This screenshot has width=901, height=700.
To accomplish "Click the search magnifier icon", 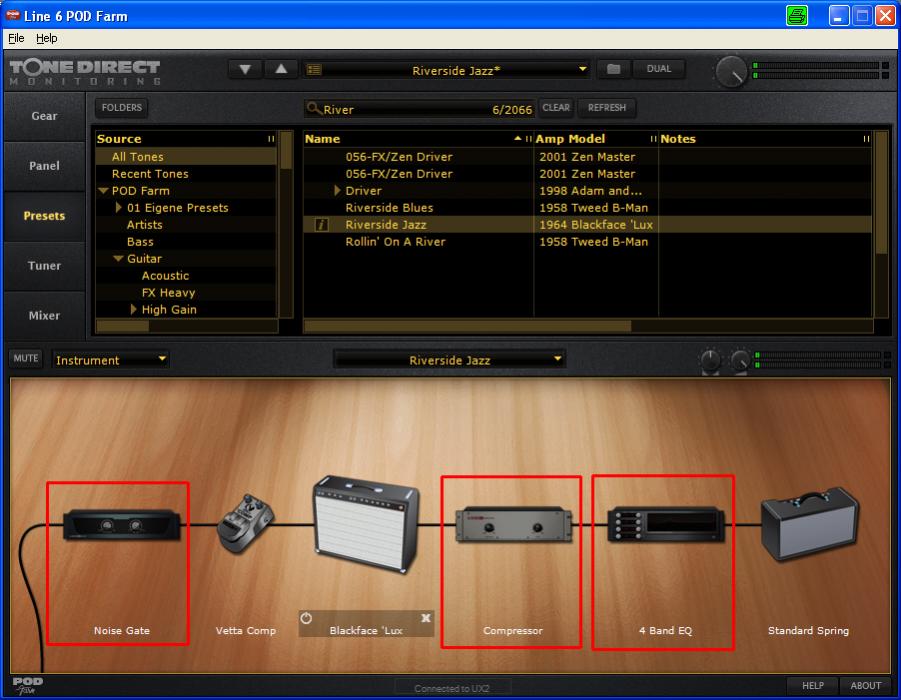I will pos(314,108).
